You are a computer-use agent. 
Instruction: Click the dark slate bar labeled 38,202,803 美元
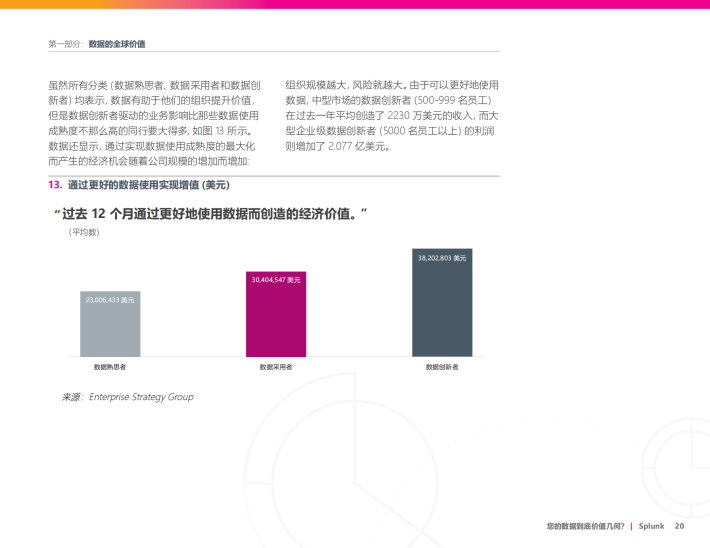coord(442,302)
